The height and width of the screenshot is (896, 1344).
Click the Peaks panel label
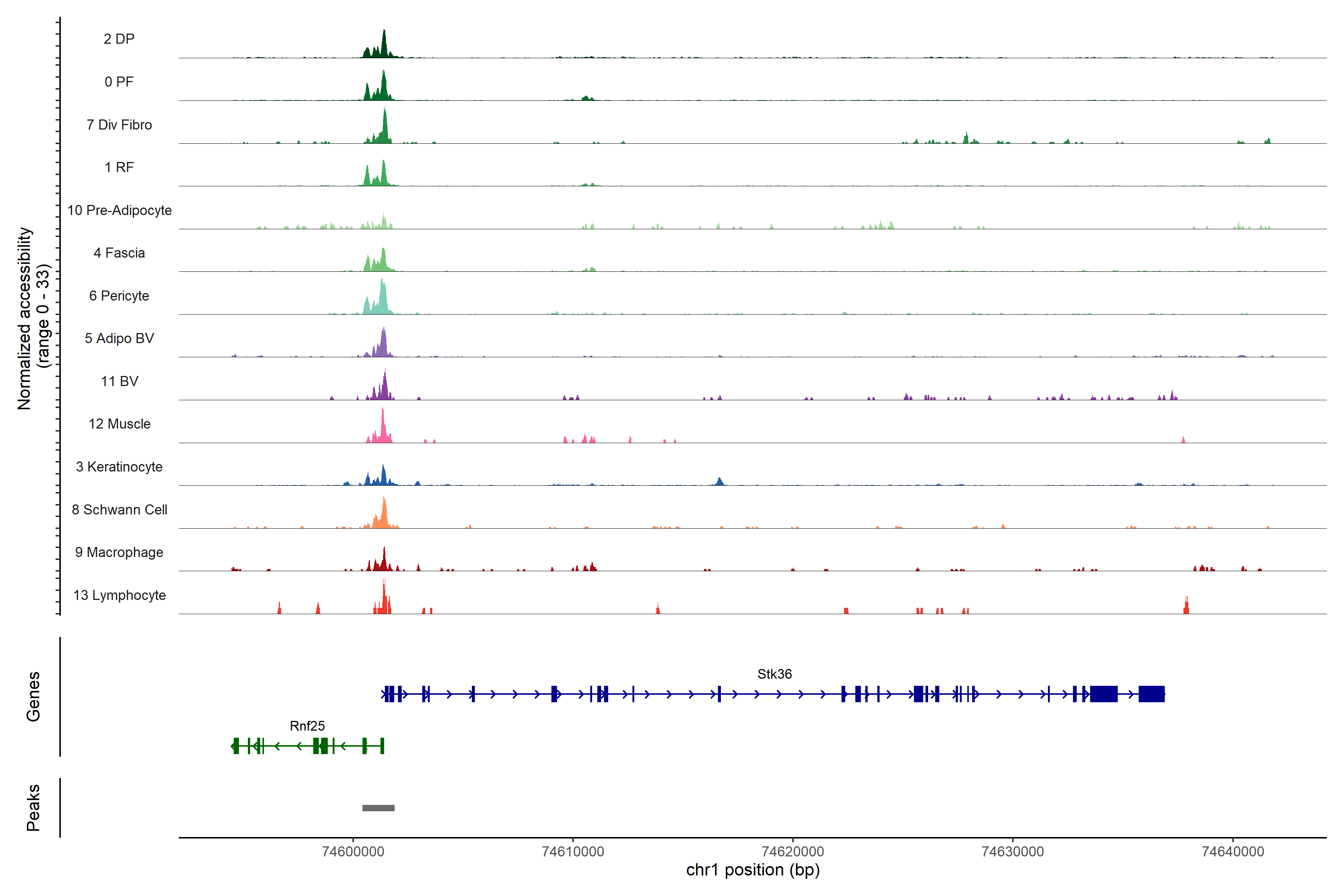[33, 808]
